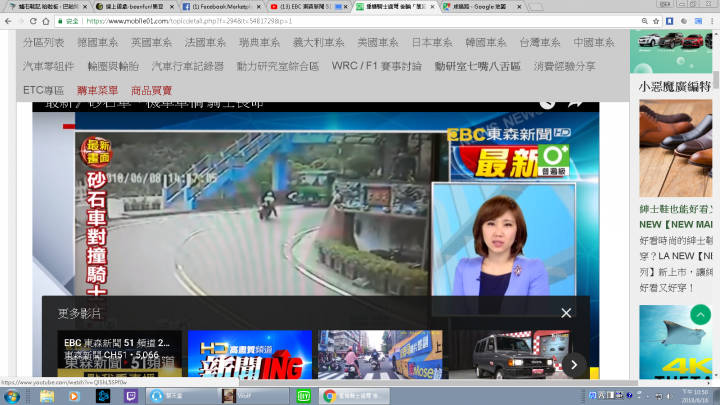Close the Facebook Marketplace tab

pos(259,6)
